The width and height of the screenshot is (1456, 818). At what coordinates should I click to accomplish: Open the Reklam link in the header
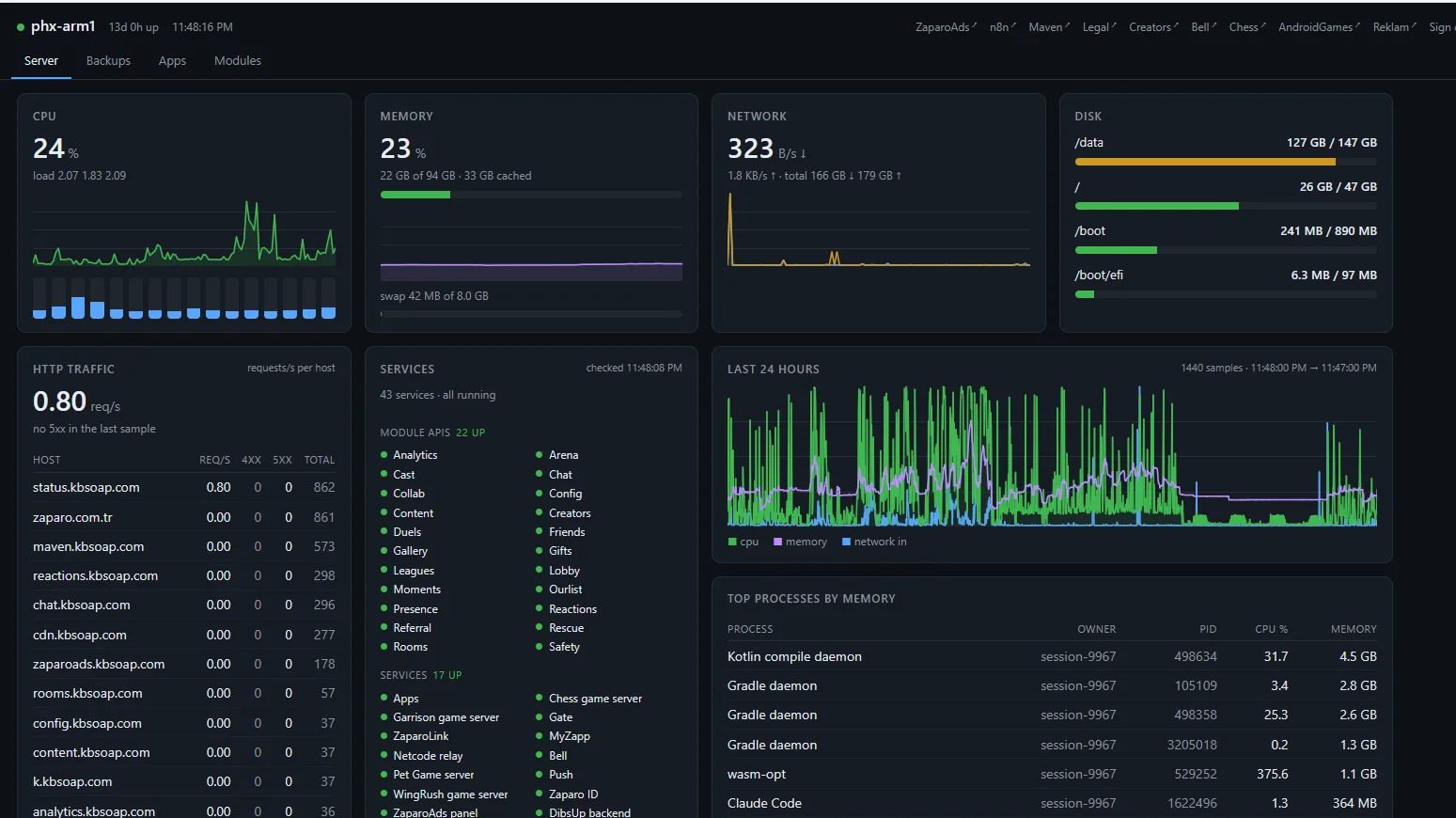[1394, 27]
